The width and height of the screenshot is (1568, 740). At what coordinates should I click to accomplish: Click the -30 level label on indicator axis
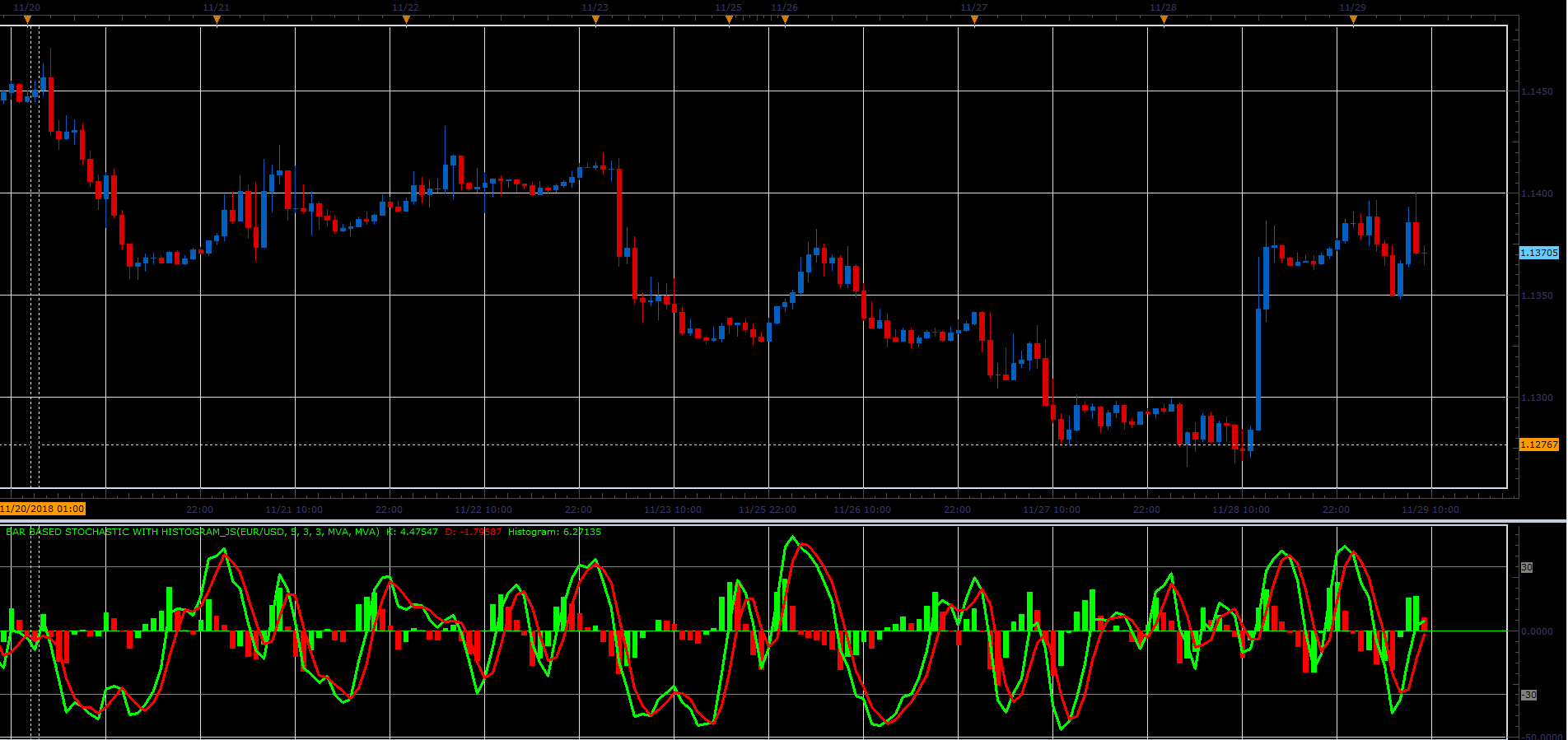pyautogui.click(x=1528, y=695)
